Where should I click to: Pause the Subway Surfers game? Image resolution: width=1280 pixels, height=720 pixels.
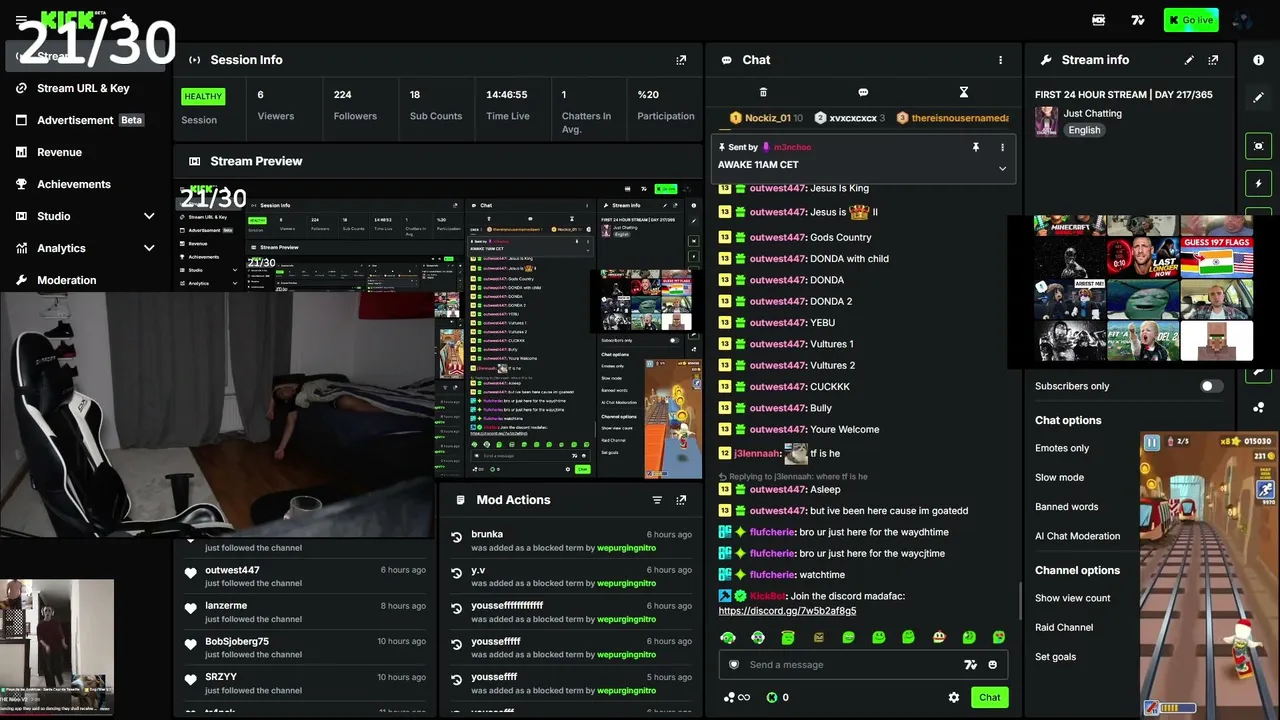(x=1151, y=442)
